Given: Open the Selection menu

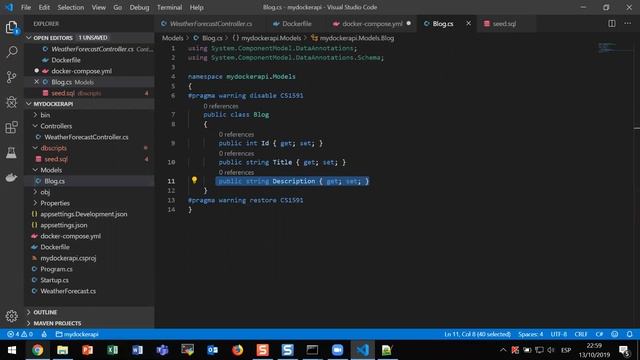Looking at the screenshot, I should (x=71, y=7).
